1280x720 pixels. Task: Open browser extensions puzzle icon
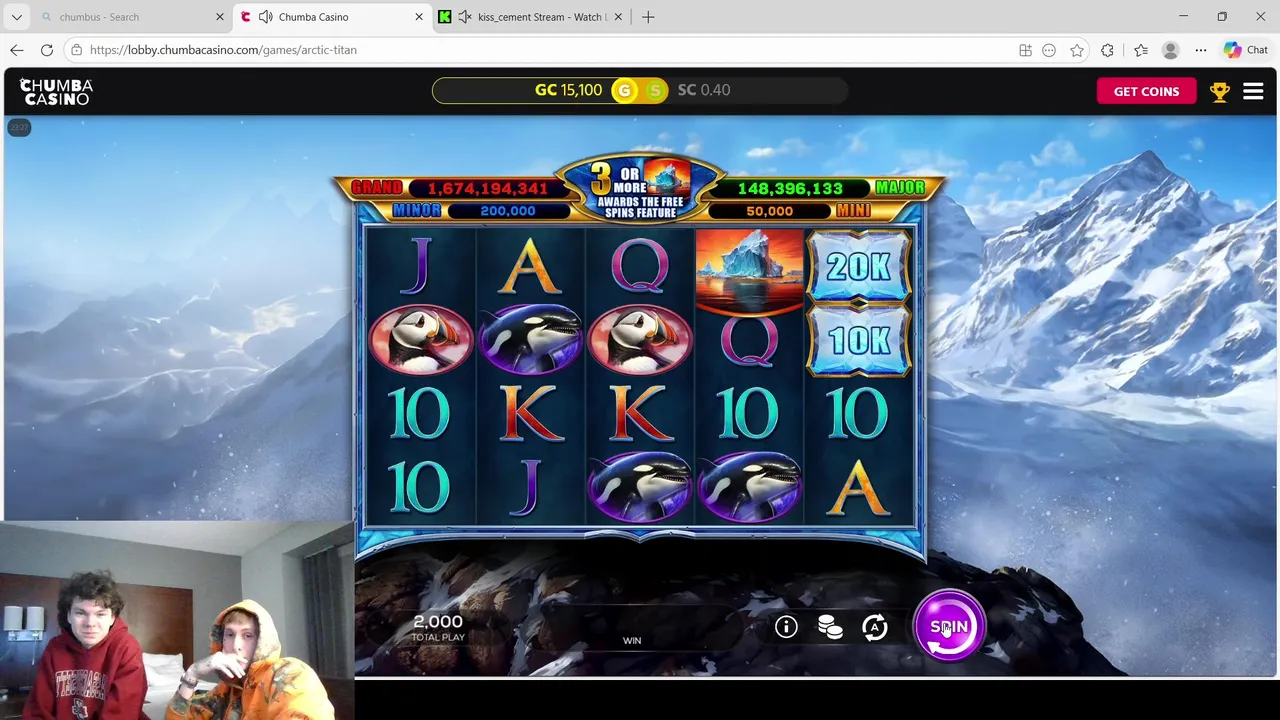1107,50
